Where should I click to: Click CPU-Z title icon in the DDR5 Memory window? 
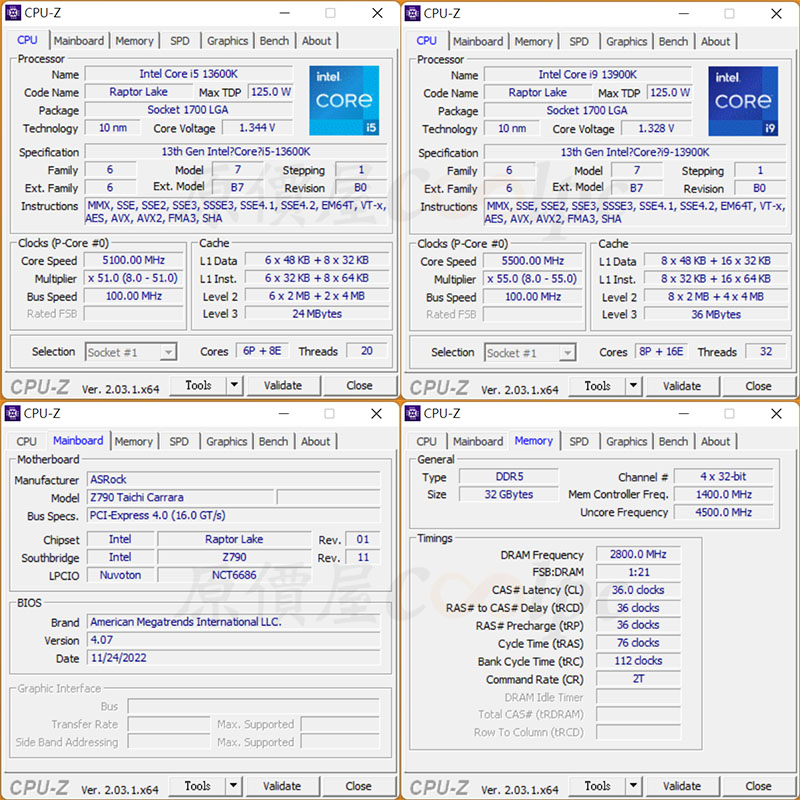(x=411, y=413)
